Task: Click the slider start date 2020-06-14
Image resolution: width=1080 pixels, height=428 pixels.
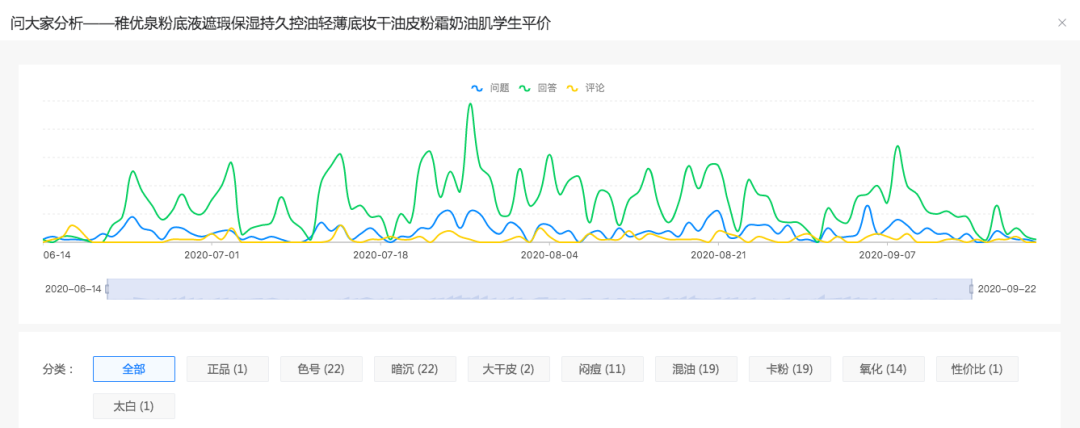Action: coord(73,289)
